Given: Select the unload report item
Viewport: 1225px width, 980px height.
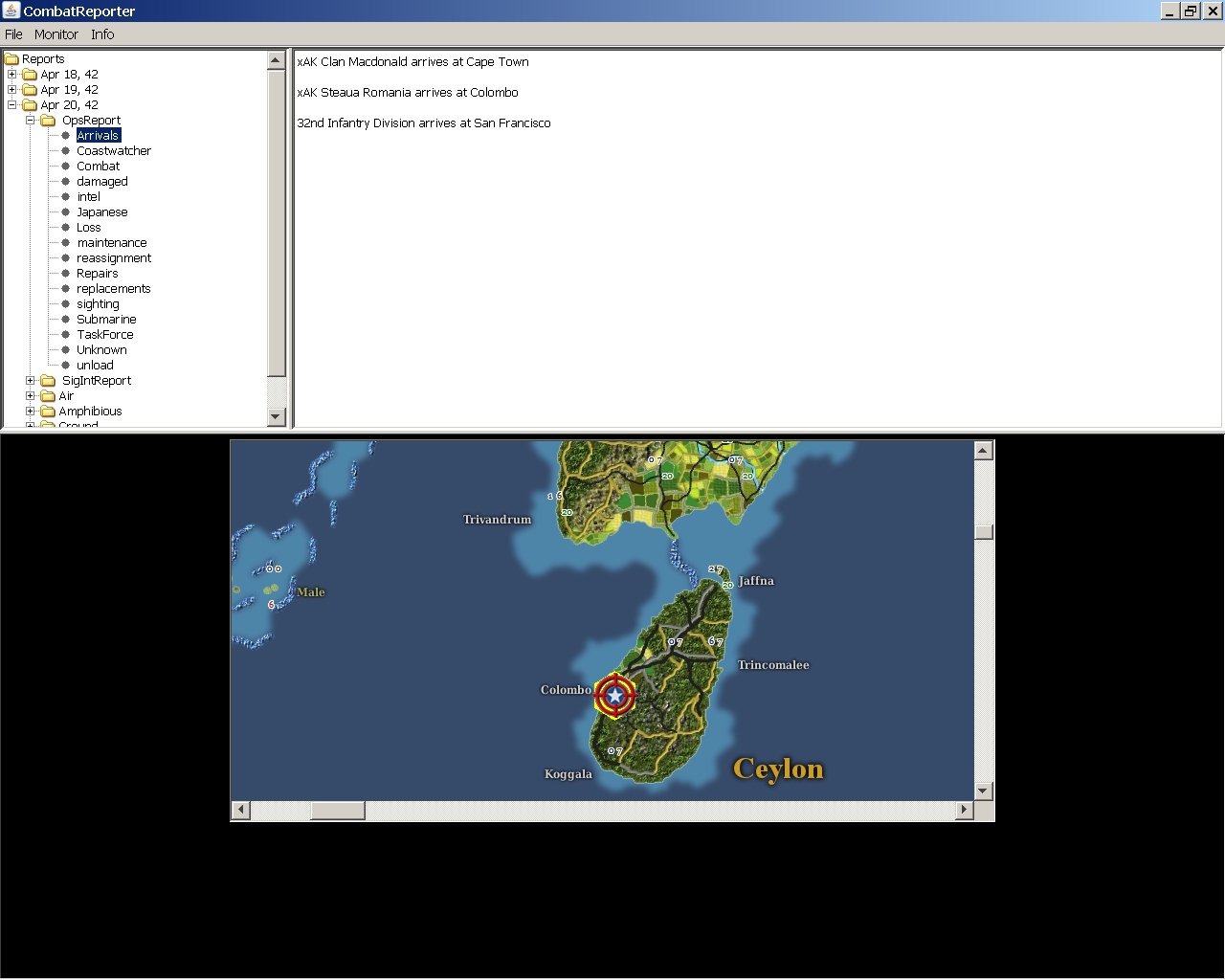Looking at the screenshot, I should pyautogui.click(x=95, y=366).
